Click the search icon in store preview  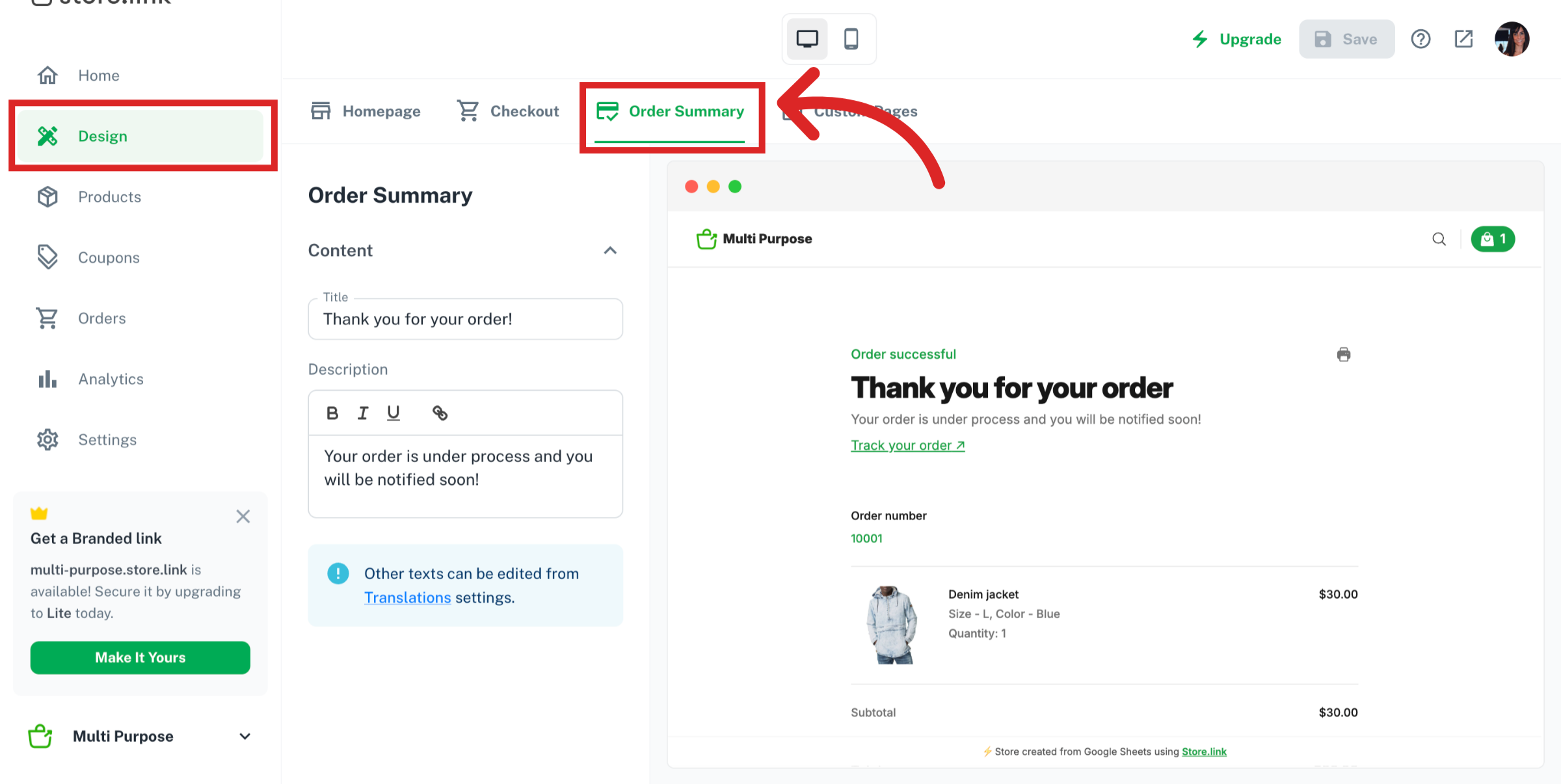pyautogui.click(x=1439, y=239)
